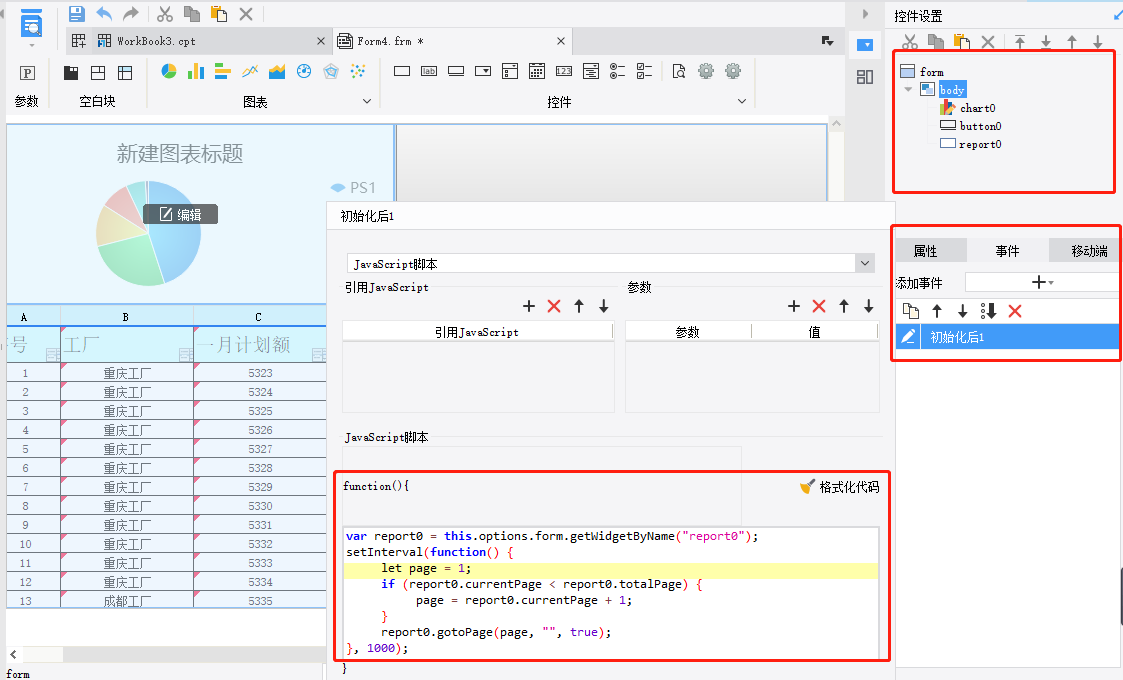This screenshot has width=1123, height=680.
Task: Click the 格式化代码 format code button
Action: point(839,487)
